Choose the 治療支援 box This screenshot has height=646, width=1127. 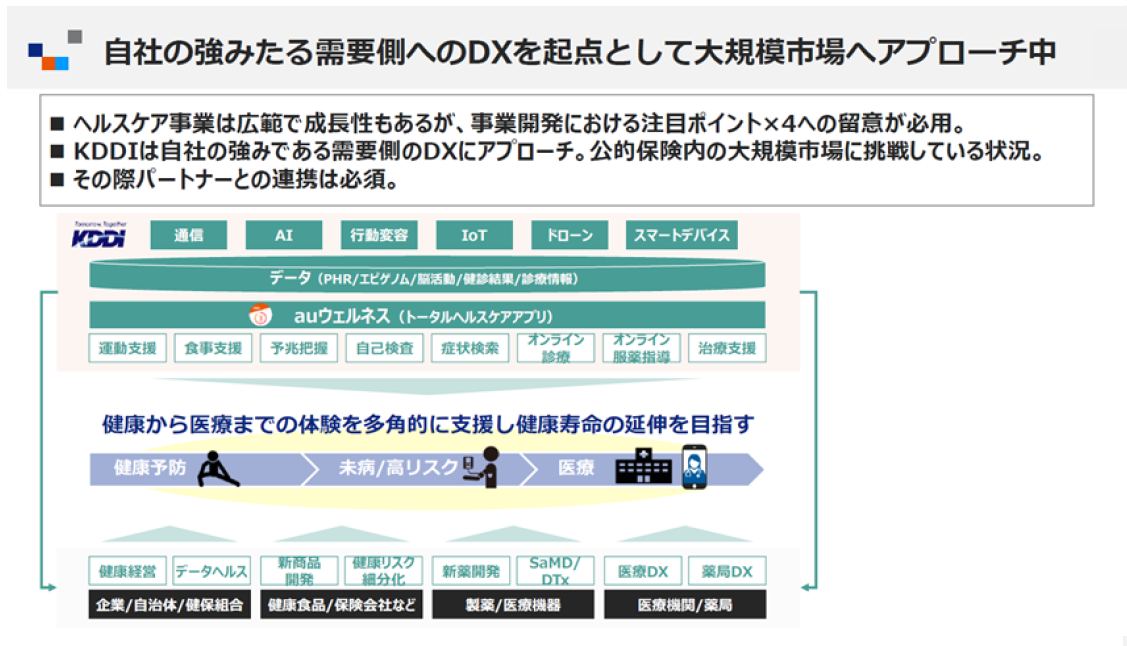coord(727,348)
